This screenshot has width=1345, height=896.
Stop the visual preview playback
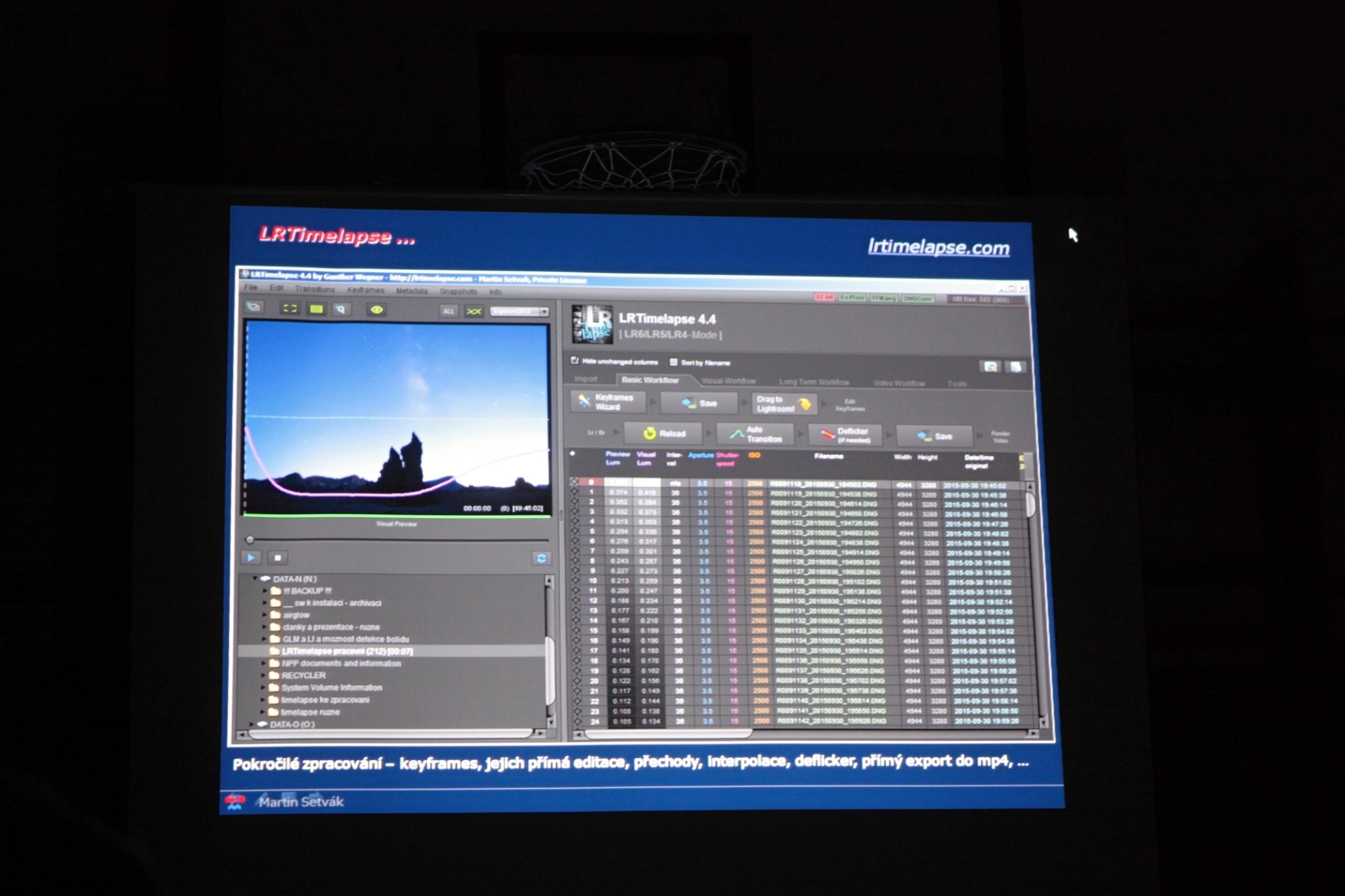(x=277, y=558)
